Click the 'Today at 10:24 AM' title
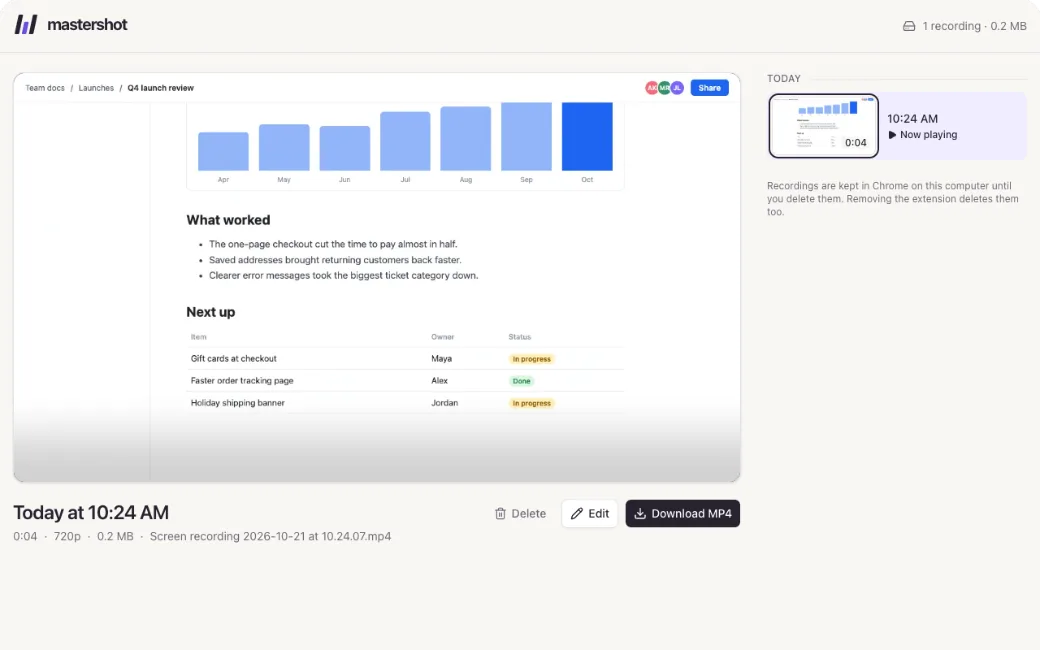The height and width of the screenshot is (650, 1040). pos(91,513)
